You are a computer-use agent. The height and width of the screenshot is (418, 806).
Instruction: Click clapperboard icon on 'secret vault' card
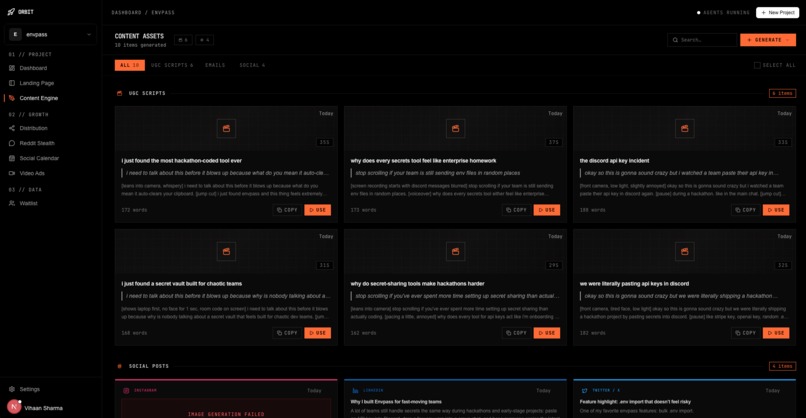click(226, 251)
